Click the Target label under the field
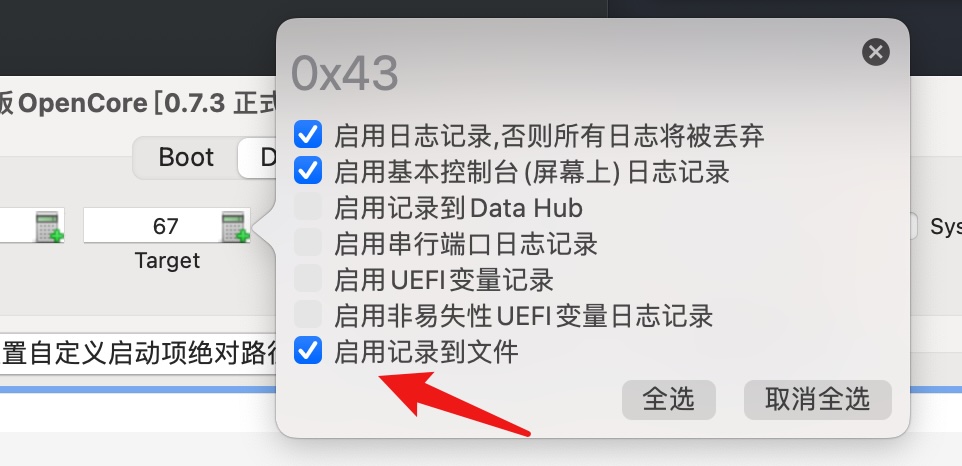The image size is (962, 466). (x=167, y=261)
